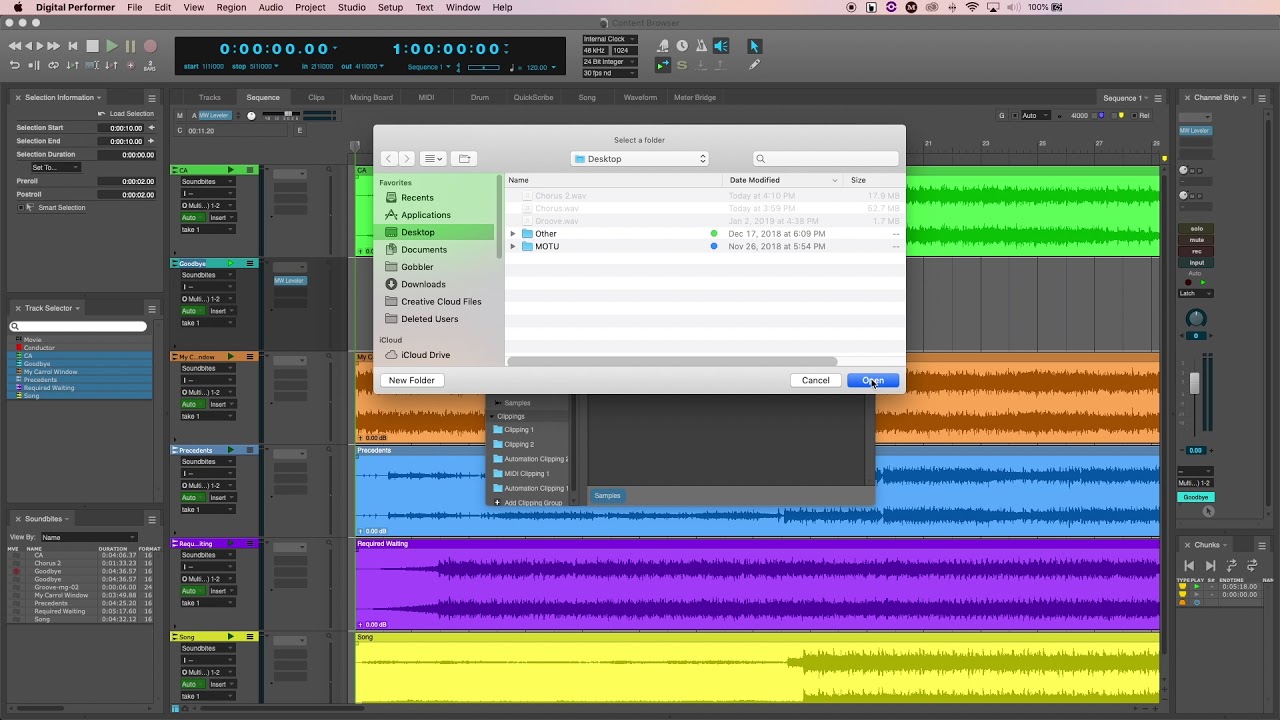The width and height of the screenshot is (1280, 720).
Task: Click the wait/countoff clock icon
Action: pyautogui.click(x=682, y=46)
